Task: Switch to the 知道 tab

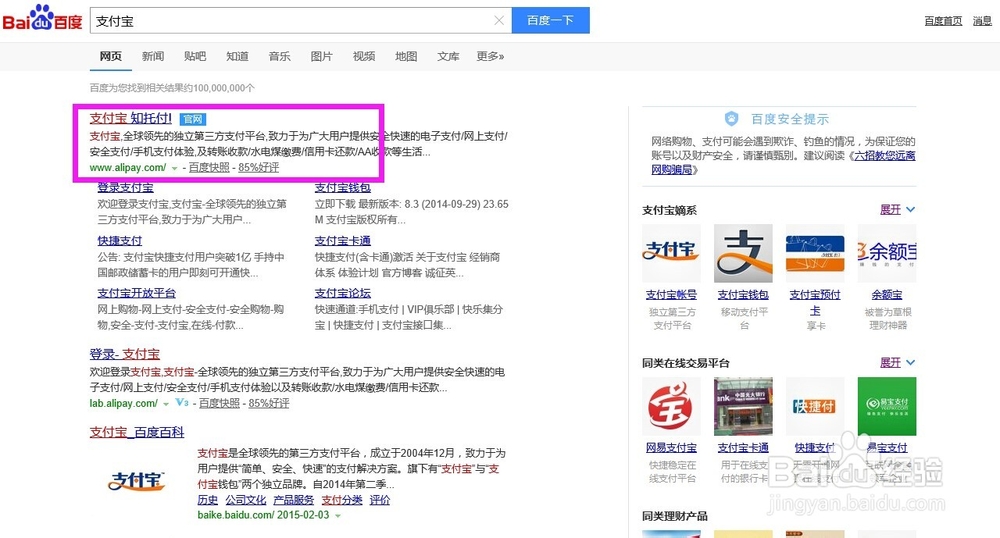Action: 237,56
